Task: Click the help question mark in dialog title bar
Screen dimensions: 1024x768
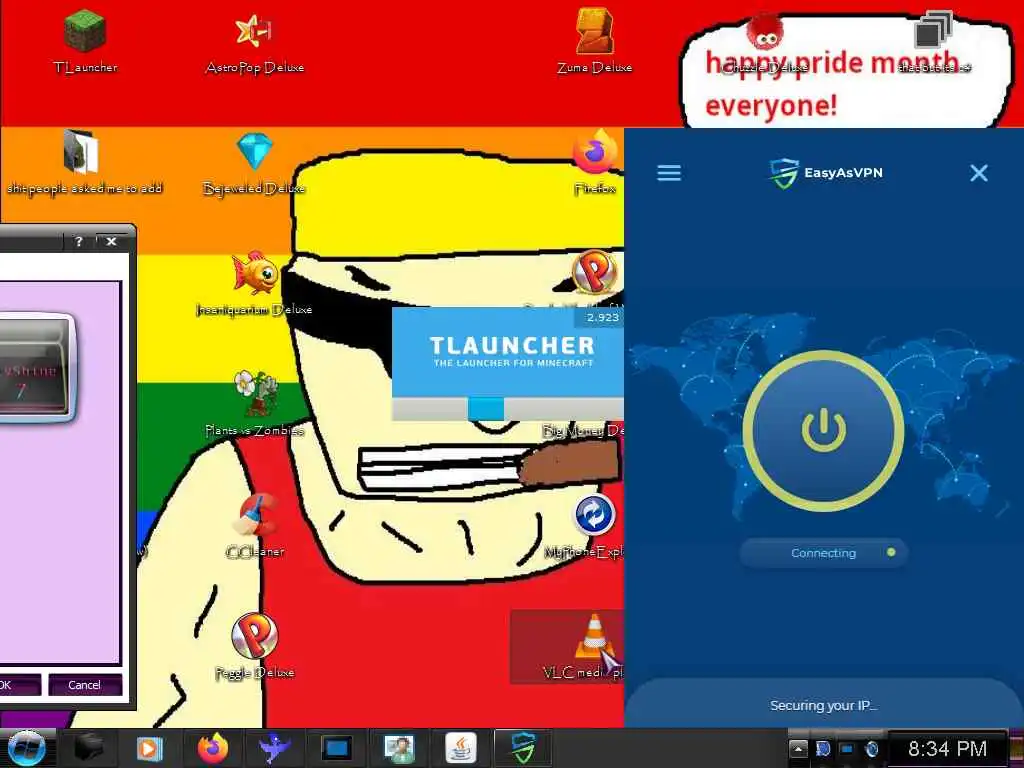Action: tap(79, 242)
